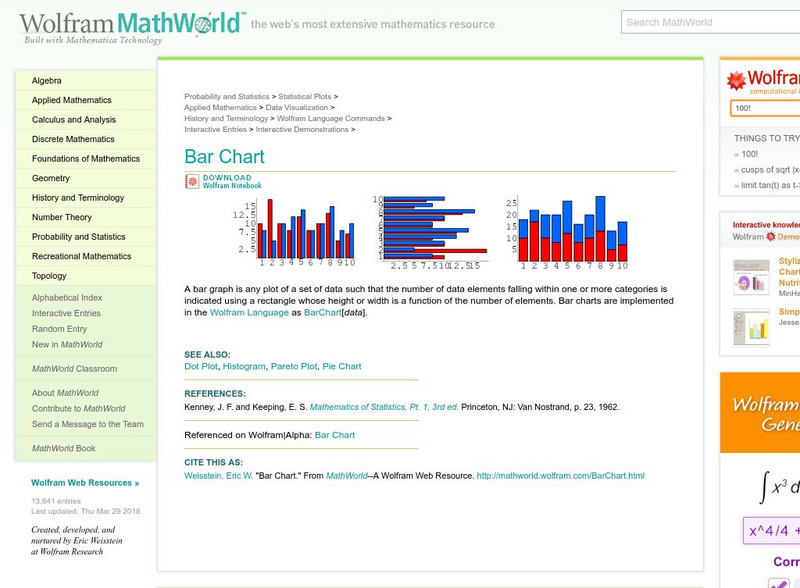The width and height of the screenshot is (800, 588).
Task: Go to a Random Entry
Action: click(x=59, y=329)
